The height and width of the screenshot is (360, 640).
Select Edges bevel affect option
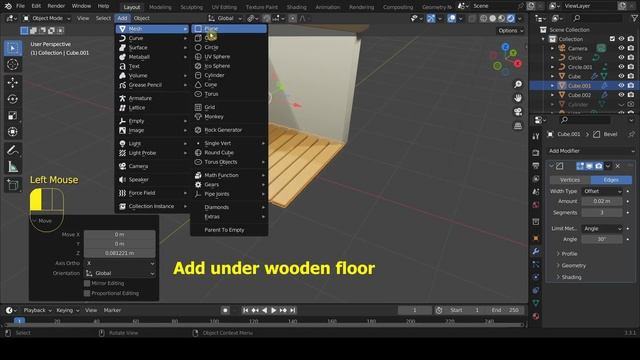click(611, 180)
